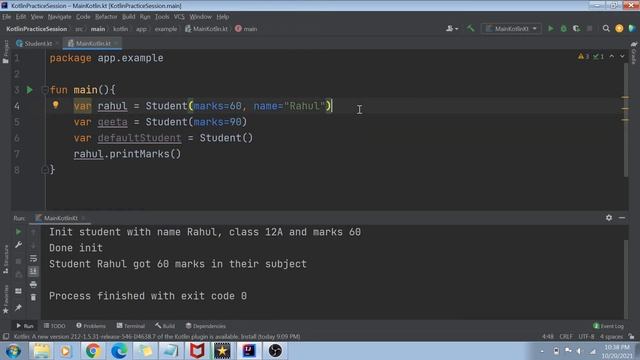Open the TODO tool window button
640x360 pixels.
54,326
